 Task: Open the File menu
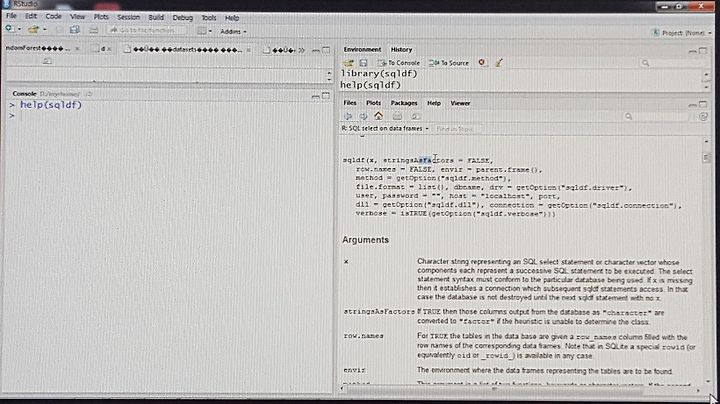(11, 16)
